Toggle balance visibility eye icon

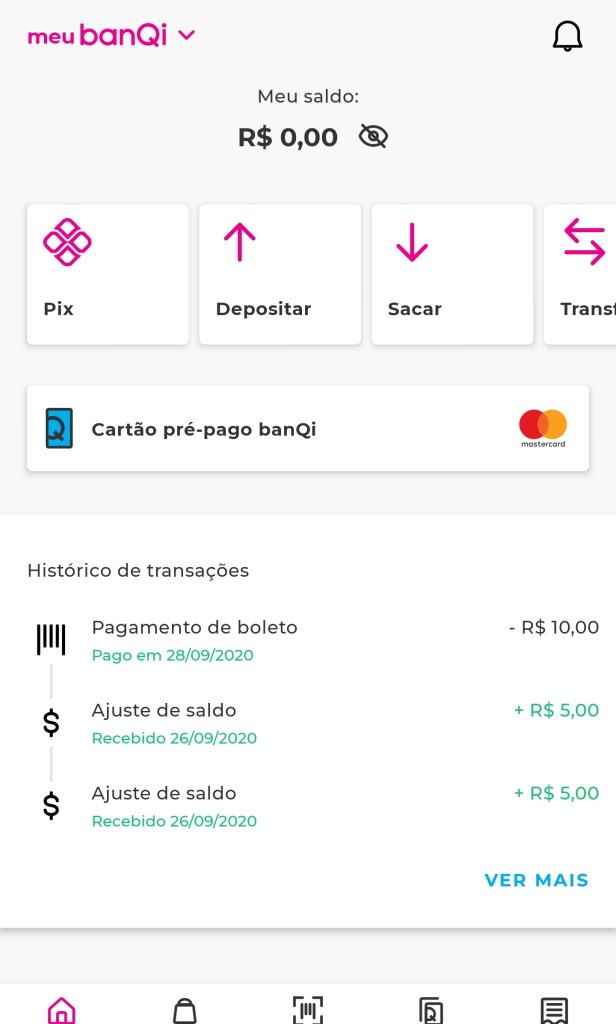coord(373,137)
